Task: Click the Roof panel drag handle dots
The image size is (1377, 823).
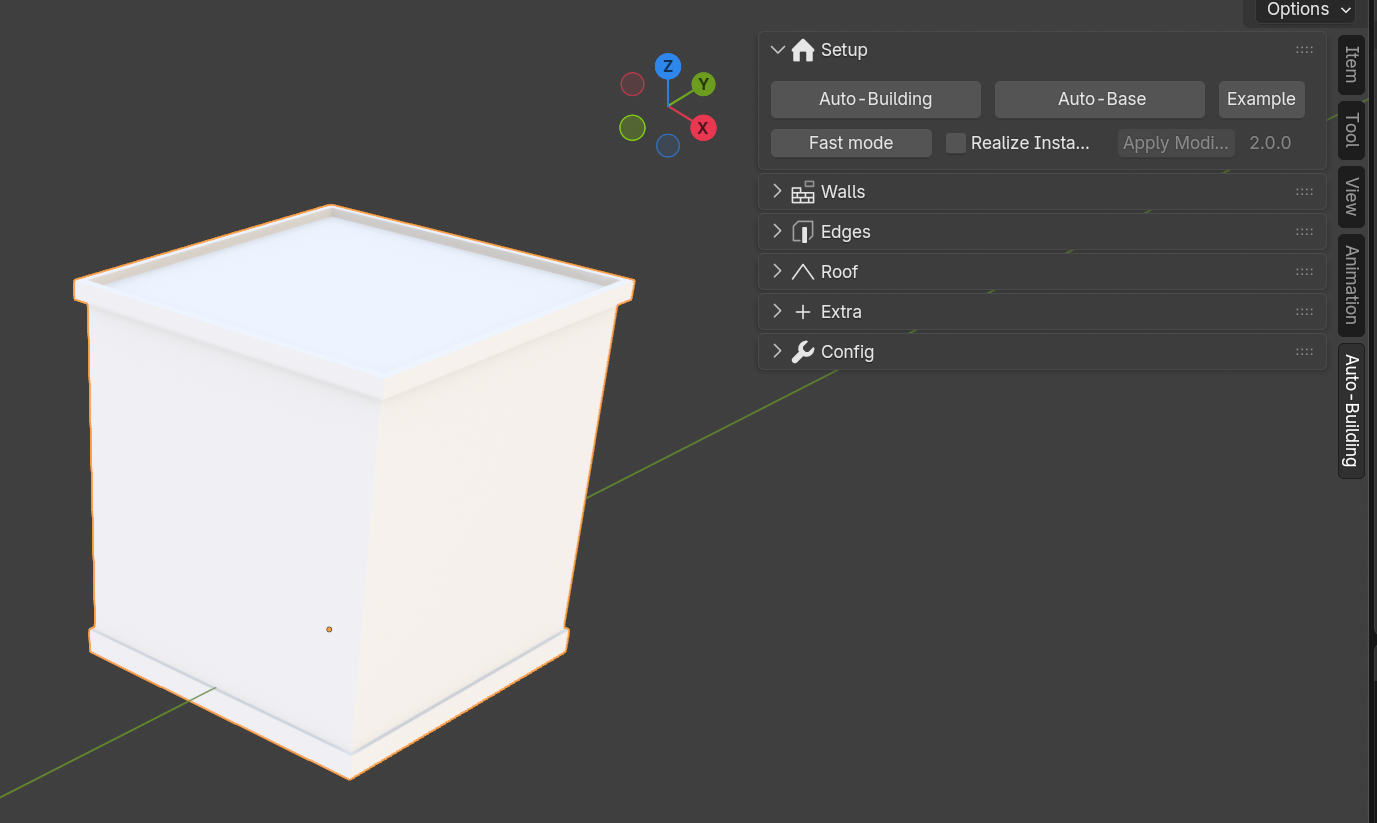Action: [1304, 272]
